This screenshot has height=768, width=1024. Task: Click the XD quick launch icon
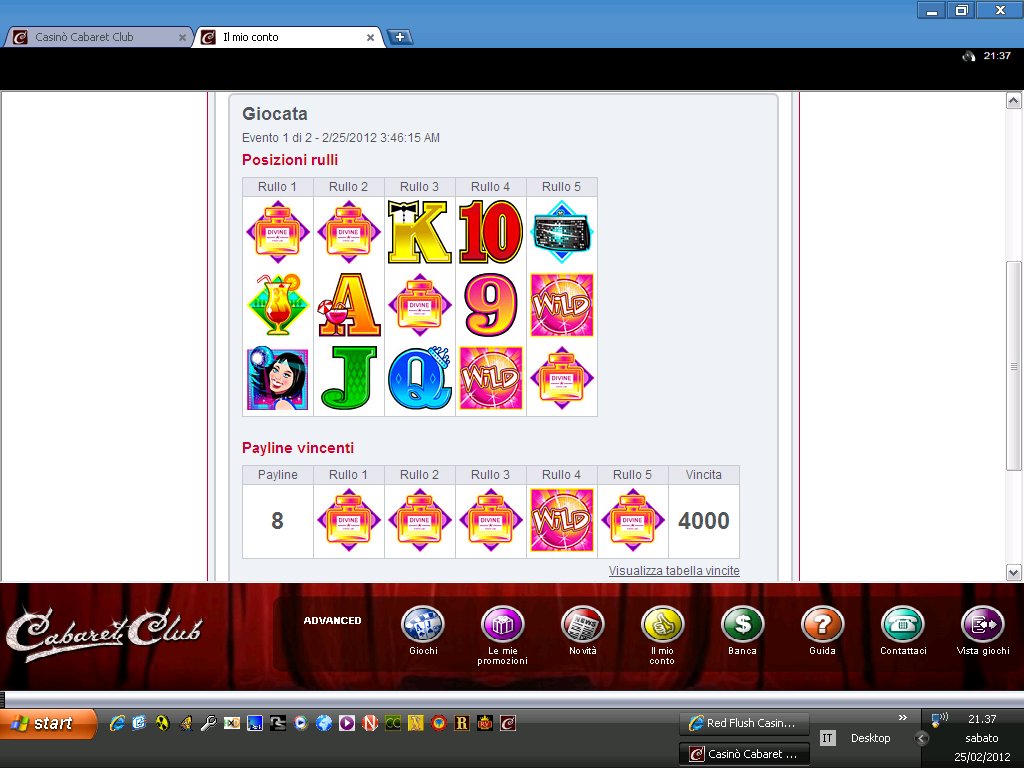pyautogui.click(x=231, y=723)
